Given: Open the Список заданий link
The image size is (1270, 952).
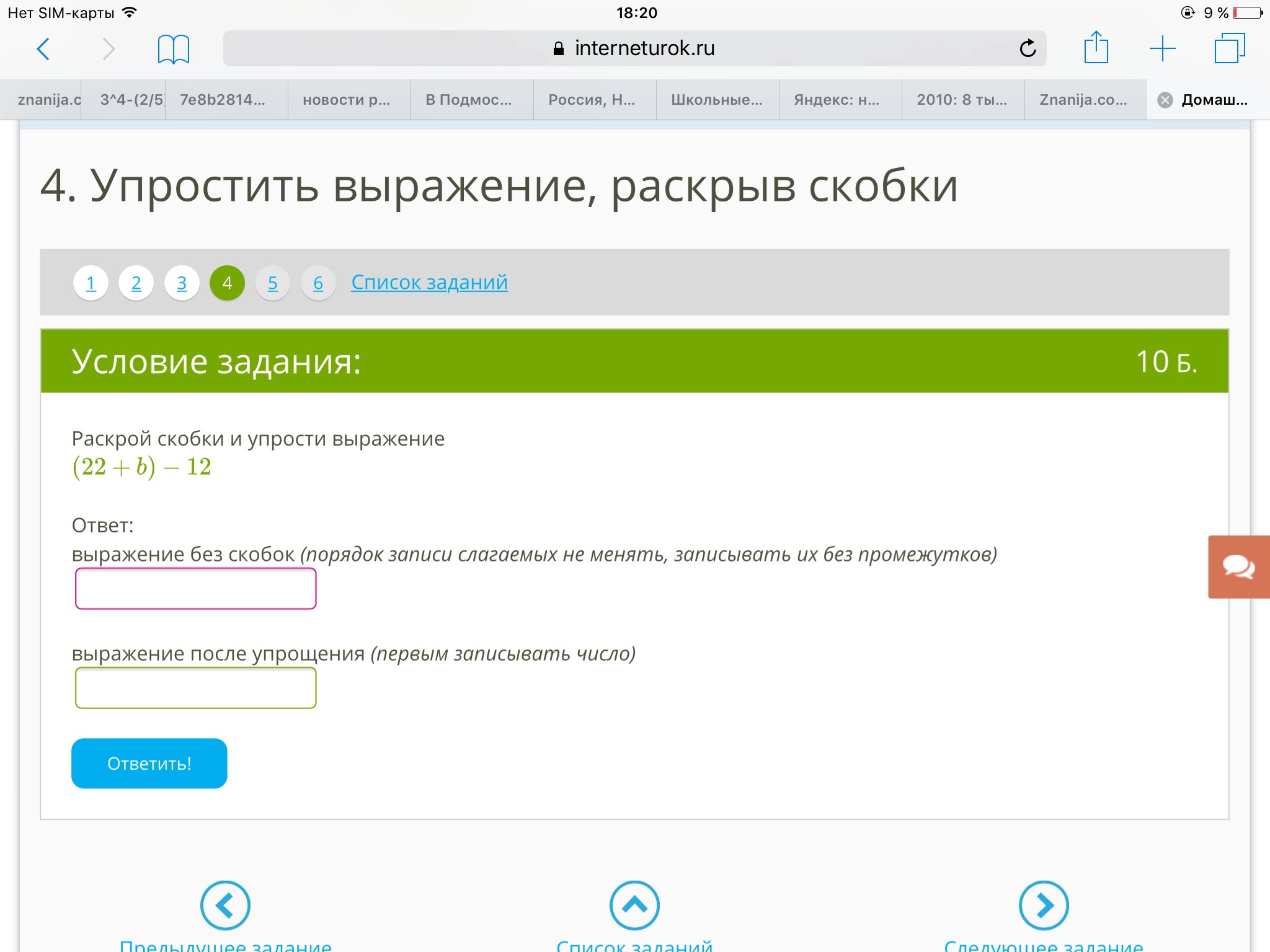Looking at the screenshot, I should (x=429, y=283).
